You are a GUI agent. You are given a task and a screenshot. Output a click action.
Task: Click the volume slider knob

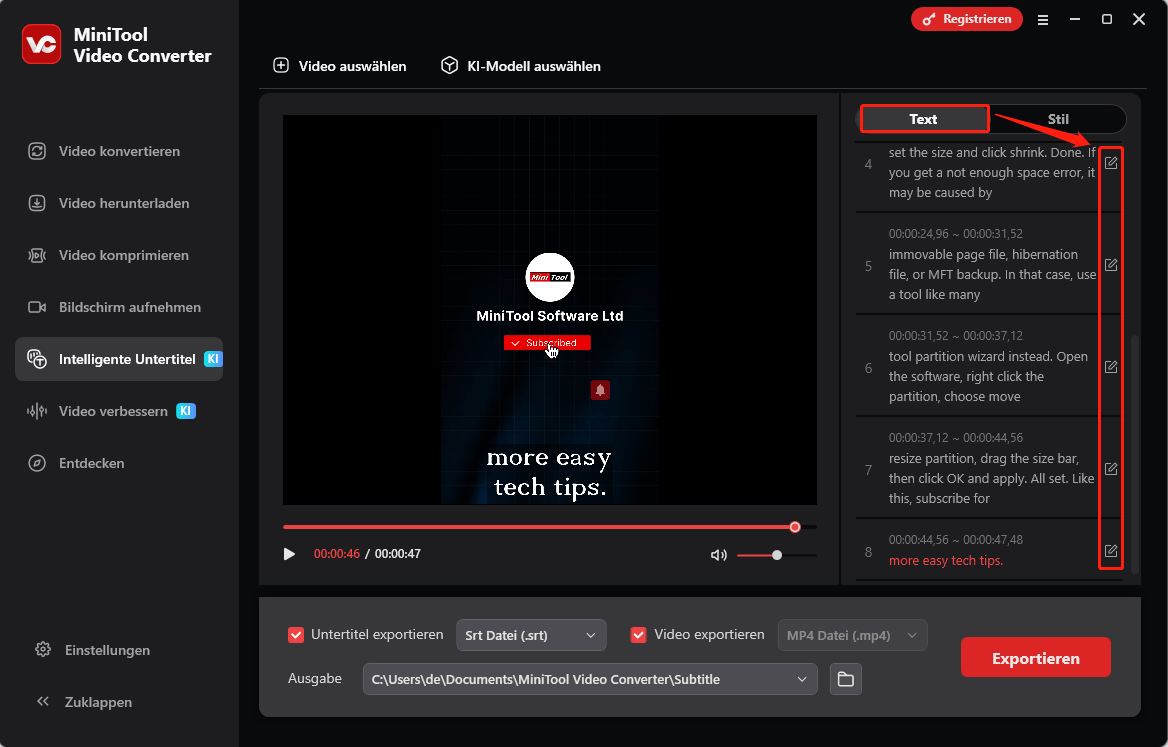click(x=777, y=555)
